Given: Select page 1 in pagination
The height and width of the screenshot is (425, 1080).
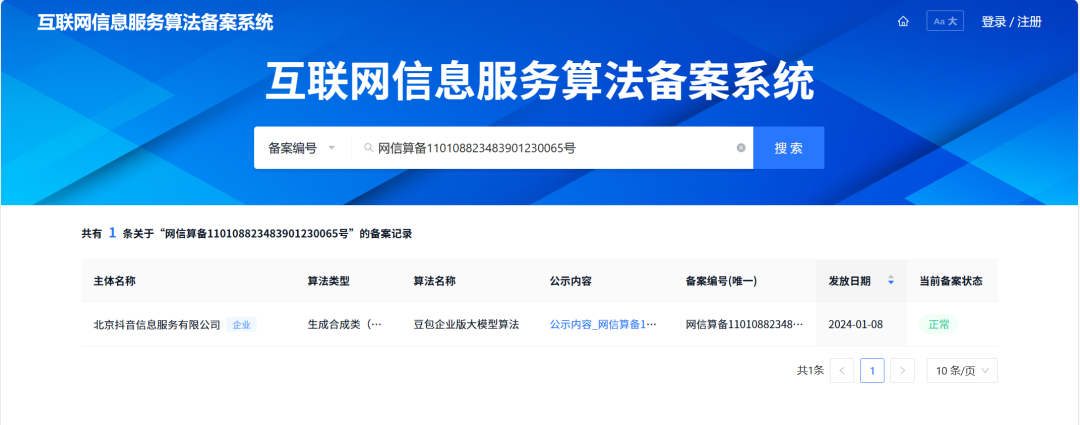Looking at the screenshot, I should 872,371.
